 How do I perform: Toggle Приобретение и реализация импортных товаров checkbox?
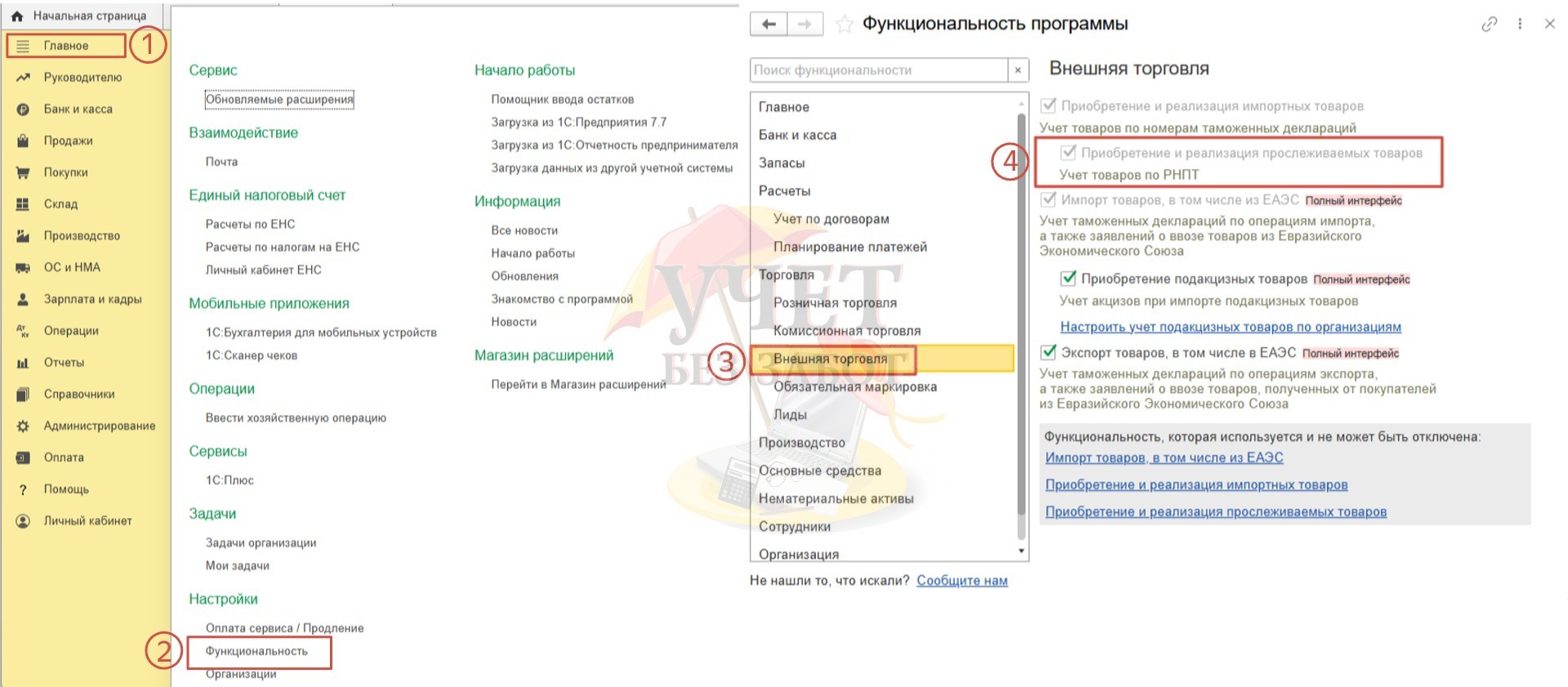point(1048,105)
